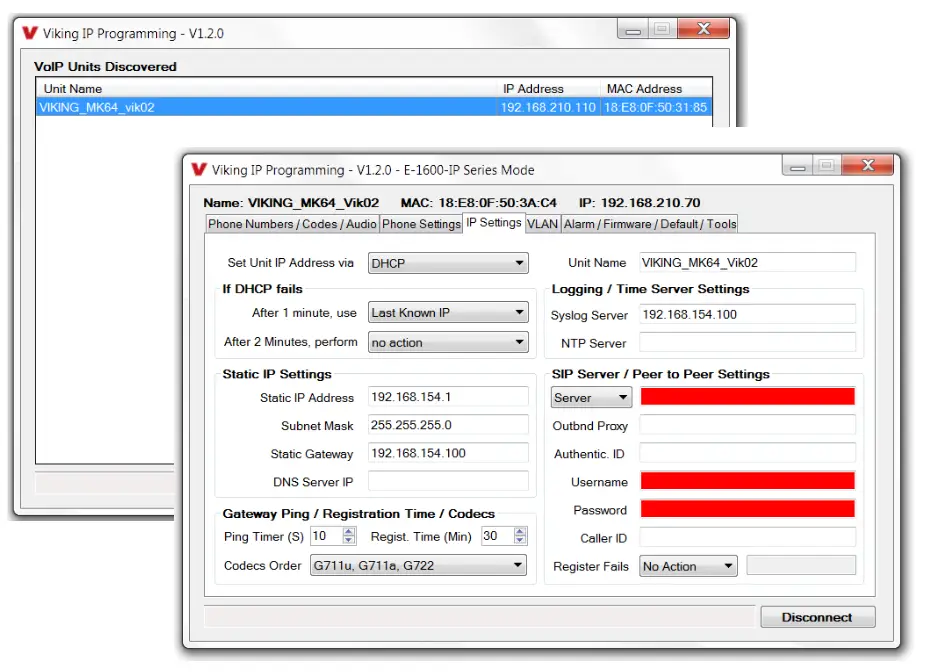Click the Static IP Address field

448,397
